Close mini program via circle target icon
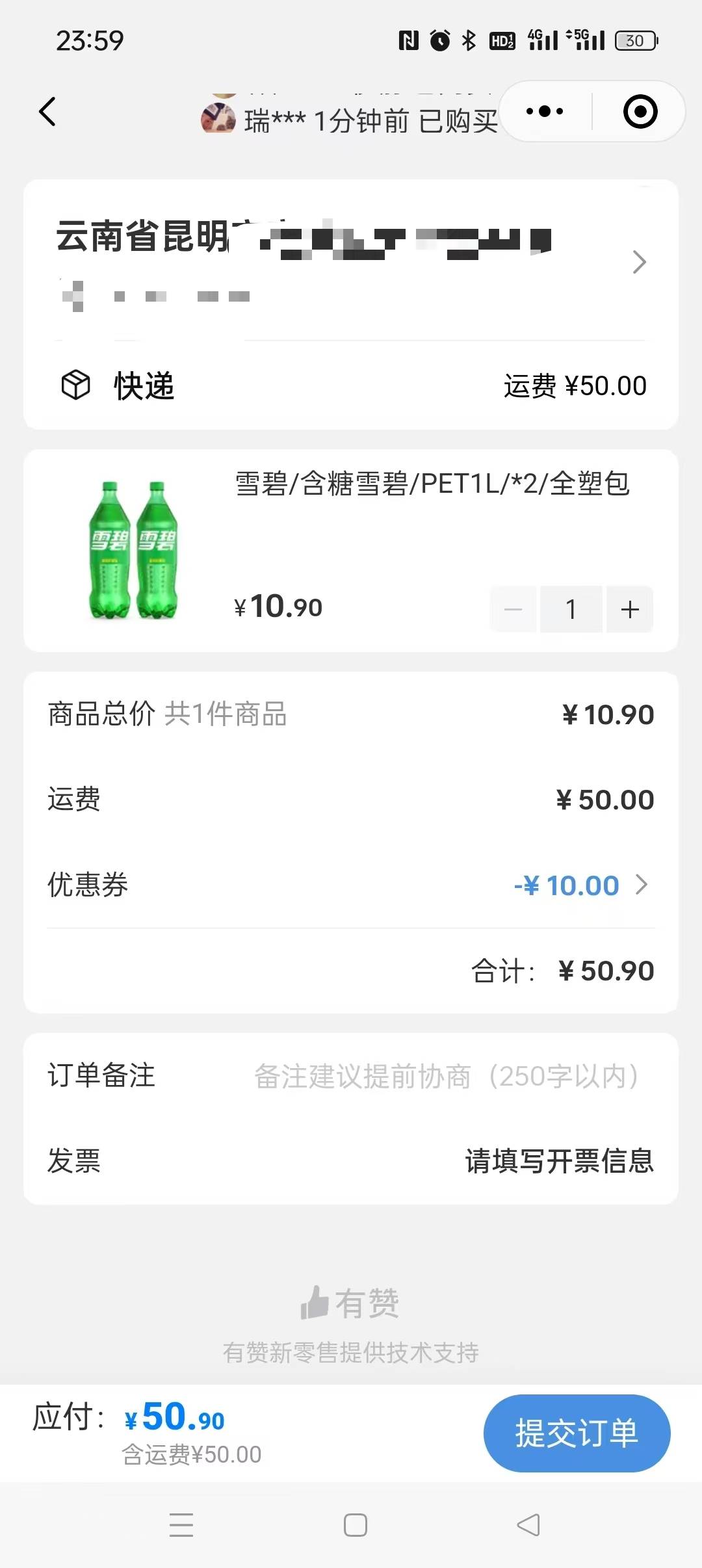The height and width of the screenshot is (1568, 702). tap(640, 111)
